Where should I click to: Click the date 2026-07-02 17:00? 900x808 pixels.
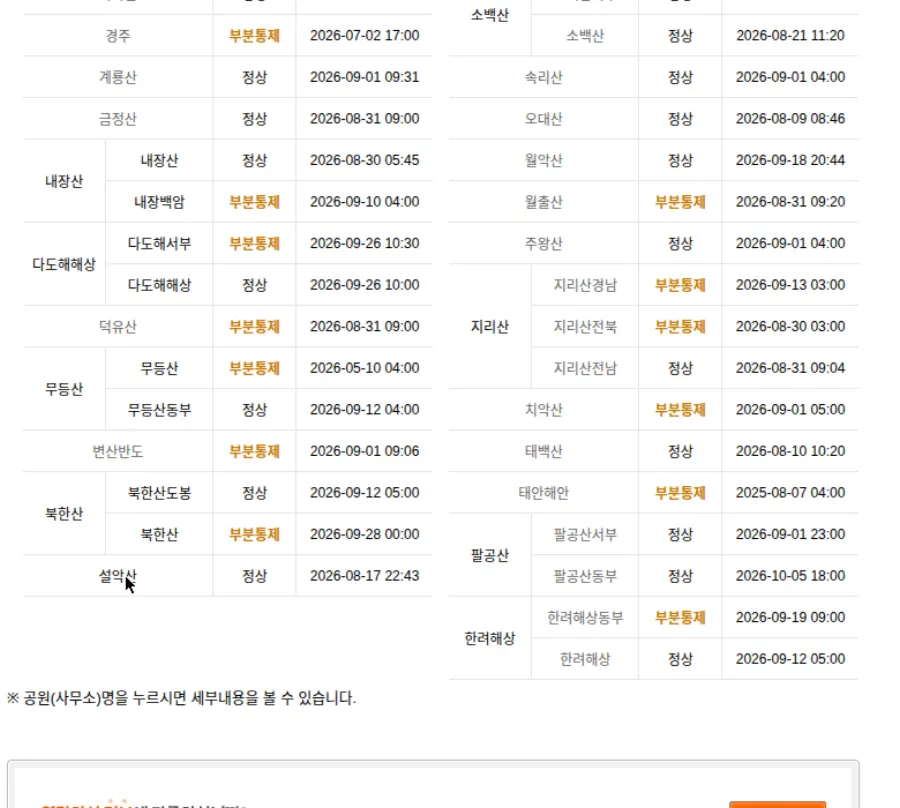364,36
